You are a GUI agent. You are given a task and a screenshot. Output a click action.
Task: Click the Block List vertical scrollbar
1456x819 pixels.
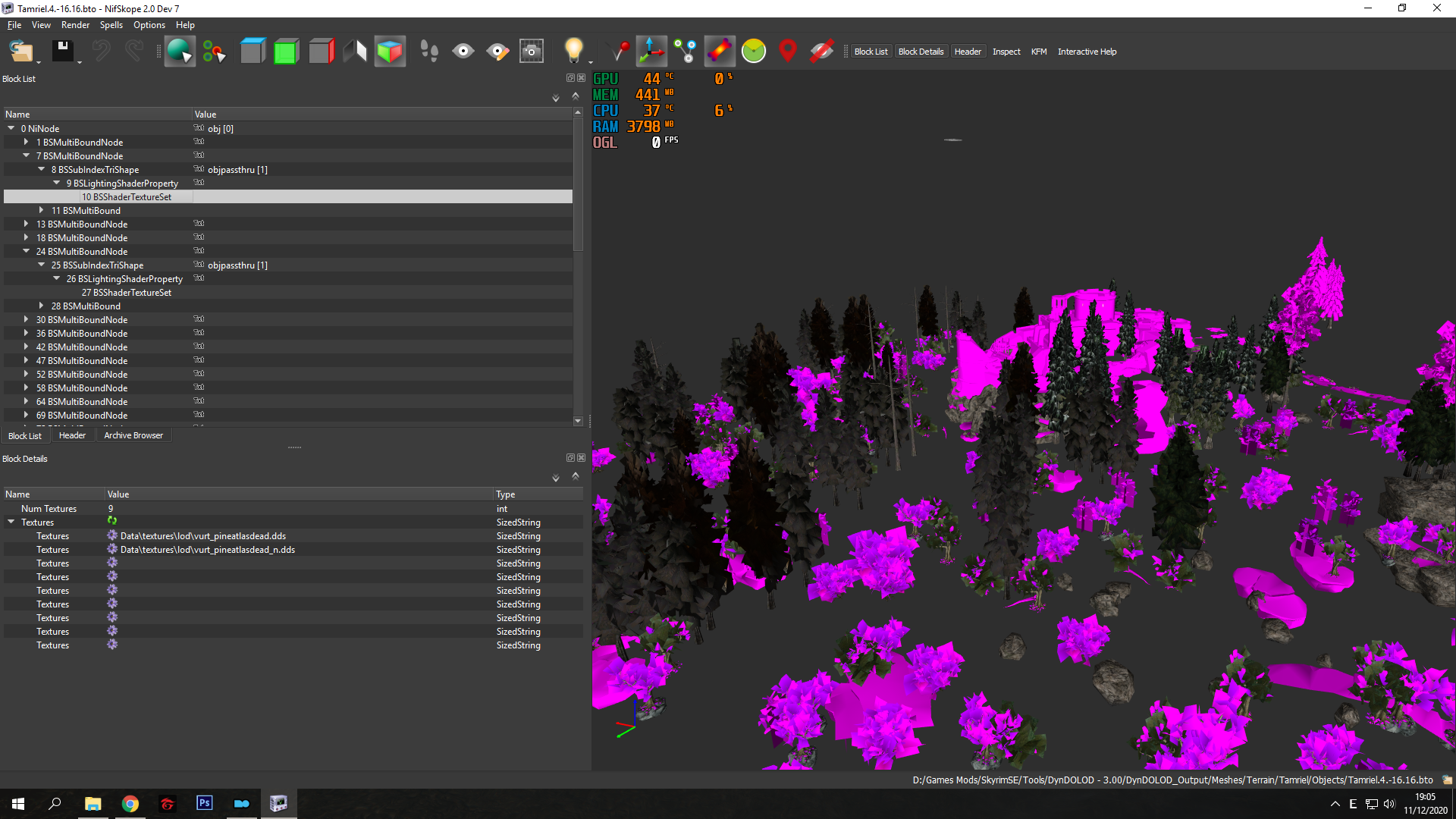pyautogui.click(x=578, y=184)
